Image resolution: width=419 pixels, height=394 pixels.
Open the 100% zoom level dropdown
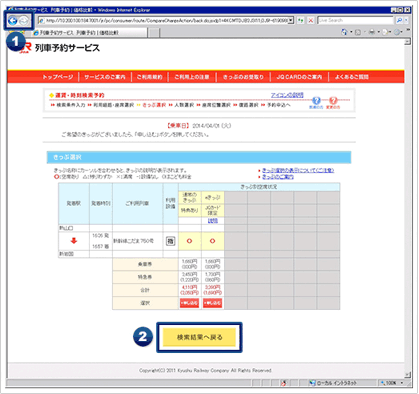(x=402, y=383)
